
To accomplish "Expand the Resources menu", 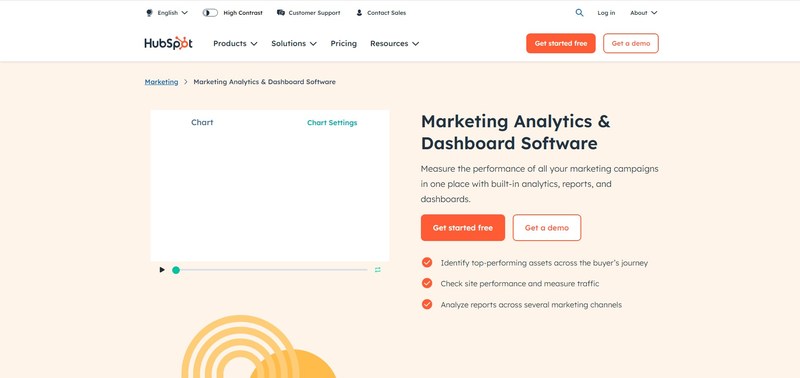I will (394, 43).
